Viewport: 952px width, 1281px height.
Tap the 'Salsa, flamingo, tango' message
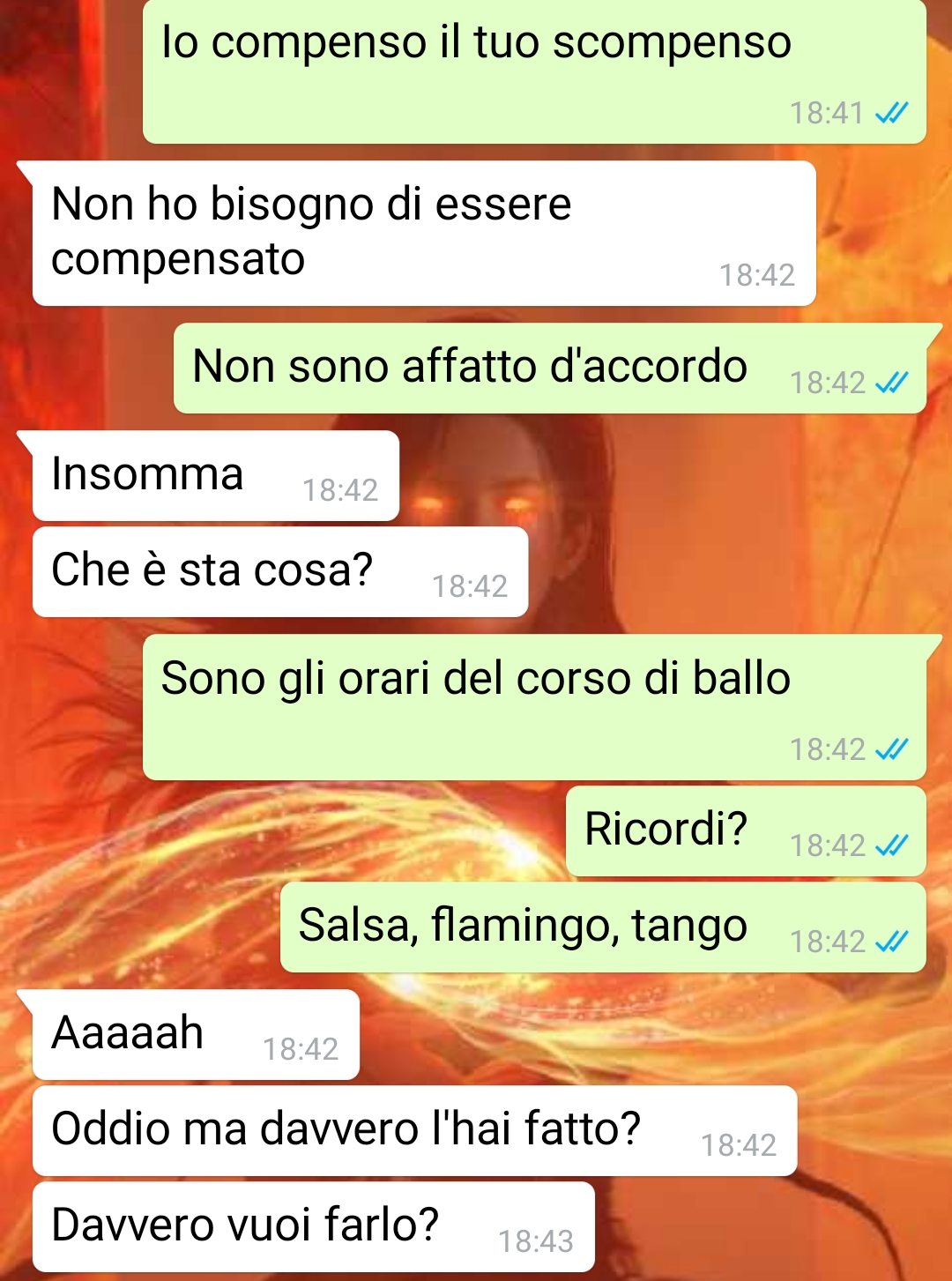tap(603, 927)
